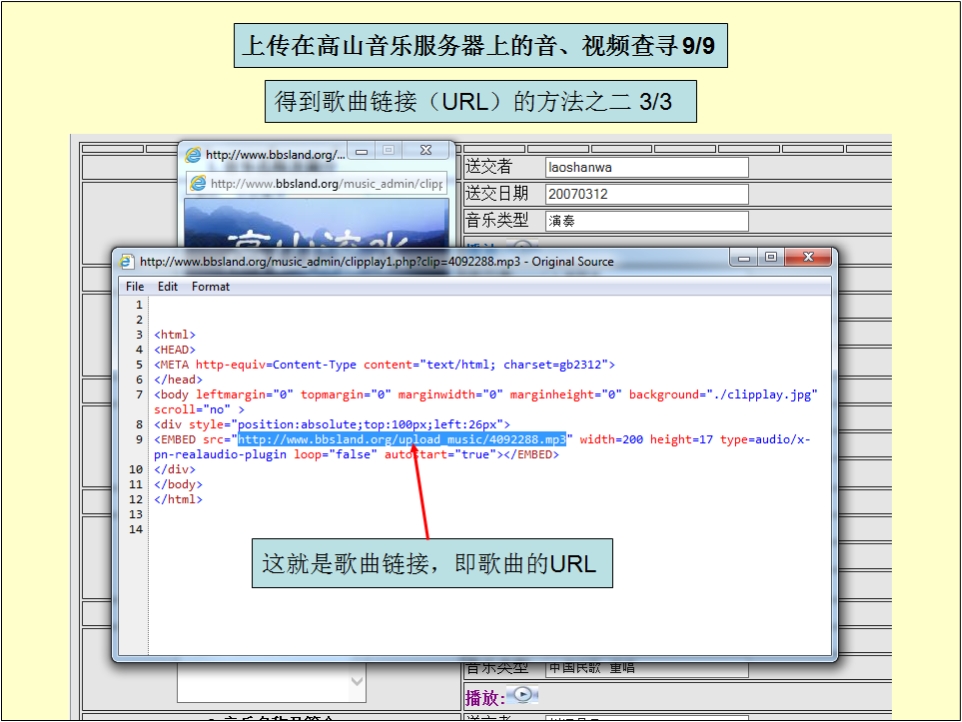Click the 送交日期 field showing 20070312
This screenshot has width=962, height=722.
click(x=646, y=194)
